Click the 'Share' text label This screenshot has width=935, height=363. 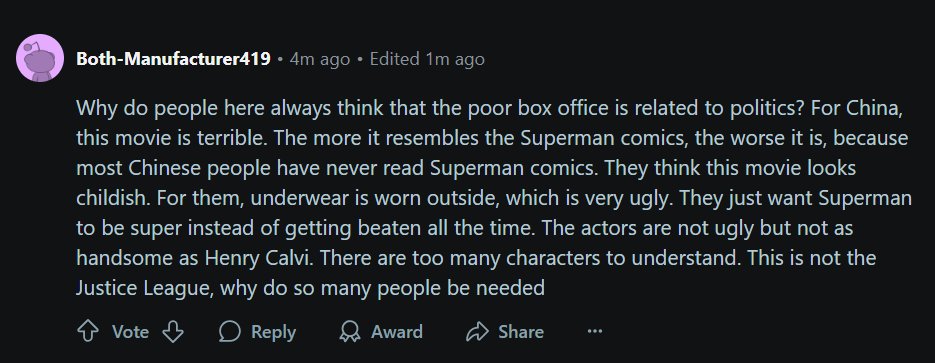[521, 332]
